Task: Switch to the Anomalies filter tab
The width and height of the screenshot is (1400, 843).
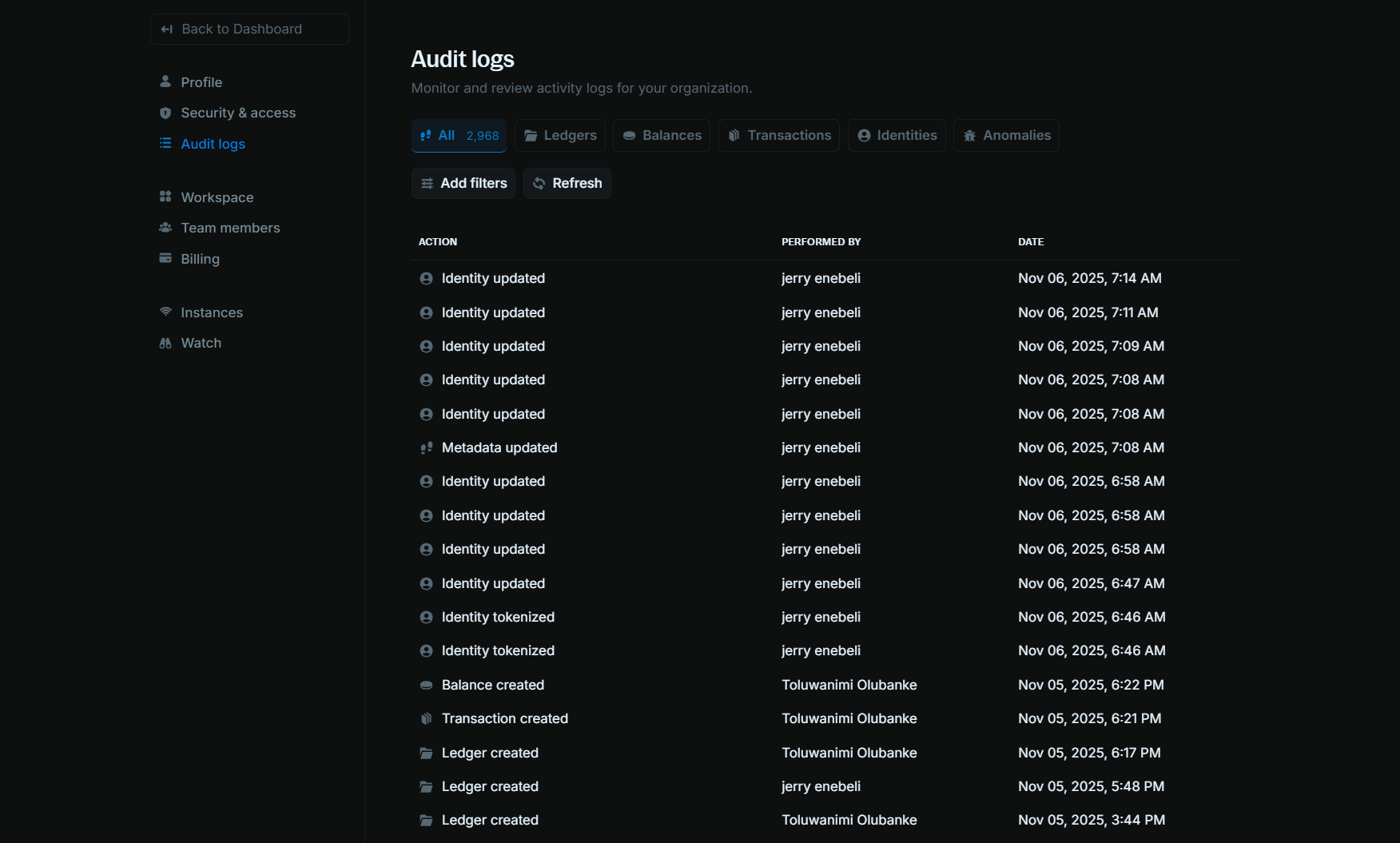Action: [x=1006, y=135]
